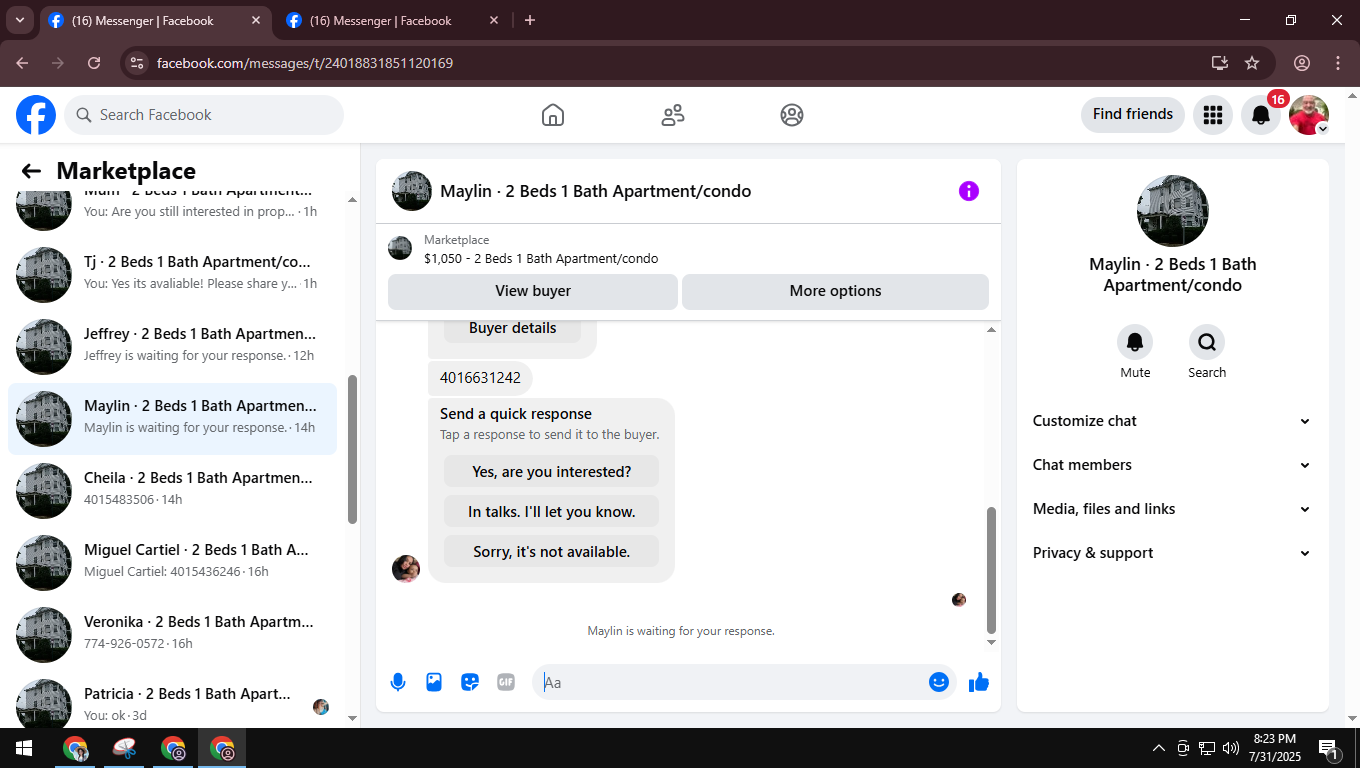
Task: Install app icon in address bar
Action: click(1219, 63)
